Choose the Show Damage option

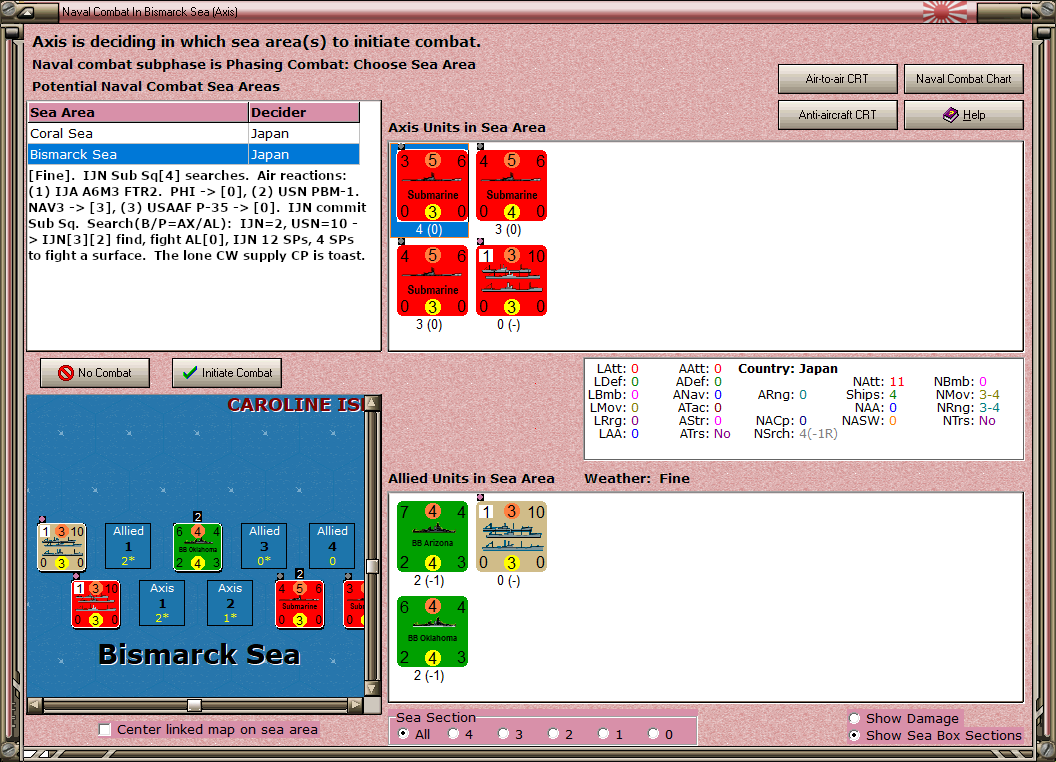point(855,718)
